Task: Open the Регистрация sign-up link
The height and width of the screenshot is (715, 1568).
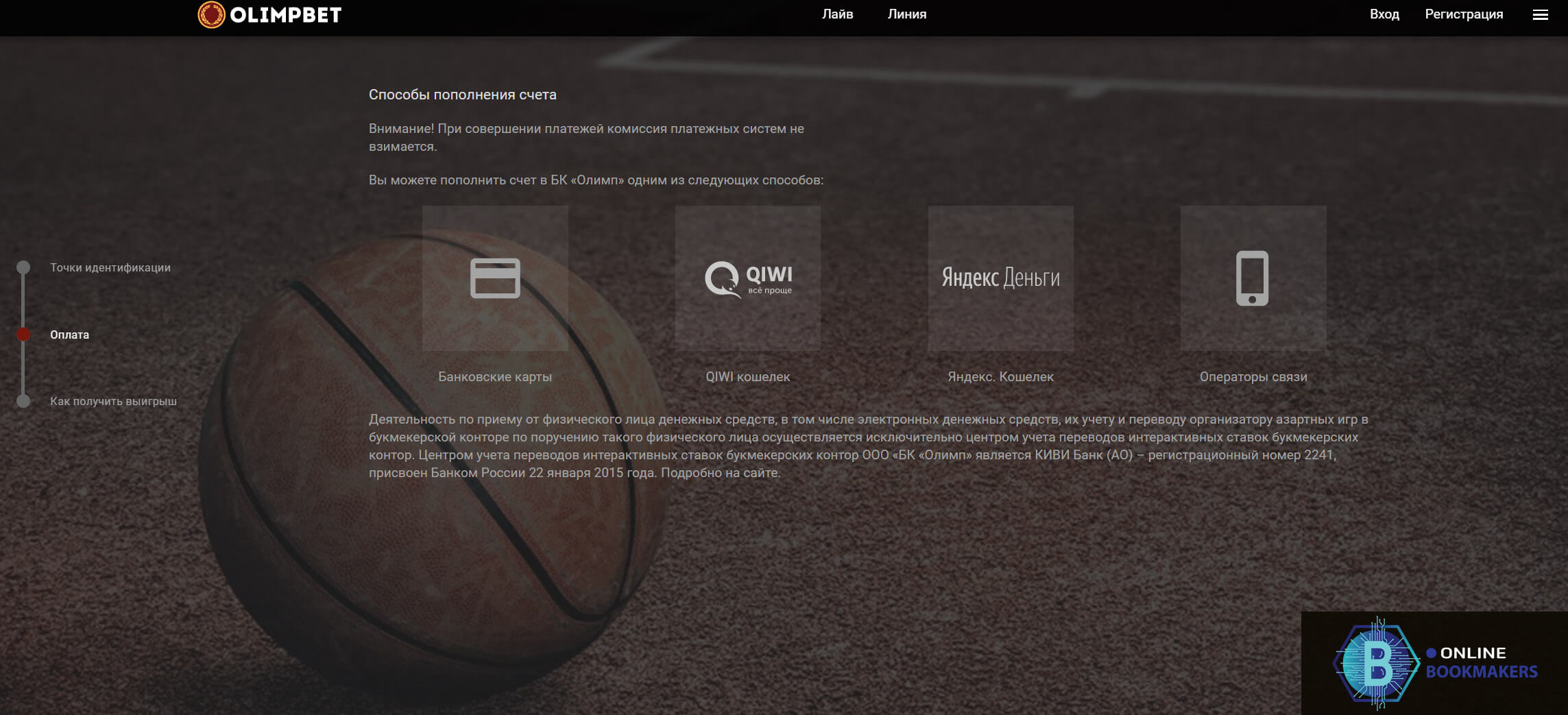Action: tap(1463, 14)
